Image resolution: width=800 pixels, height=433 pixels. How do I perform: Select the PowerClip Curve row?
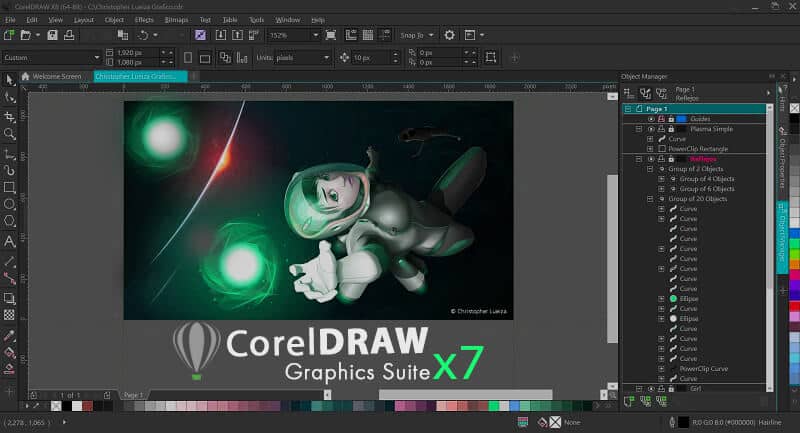[x=704, y=369]
